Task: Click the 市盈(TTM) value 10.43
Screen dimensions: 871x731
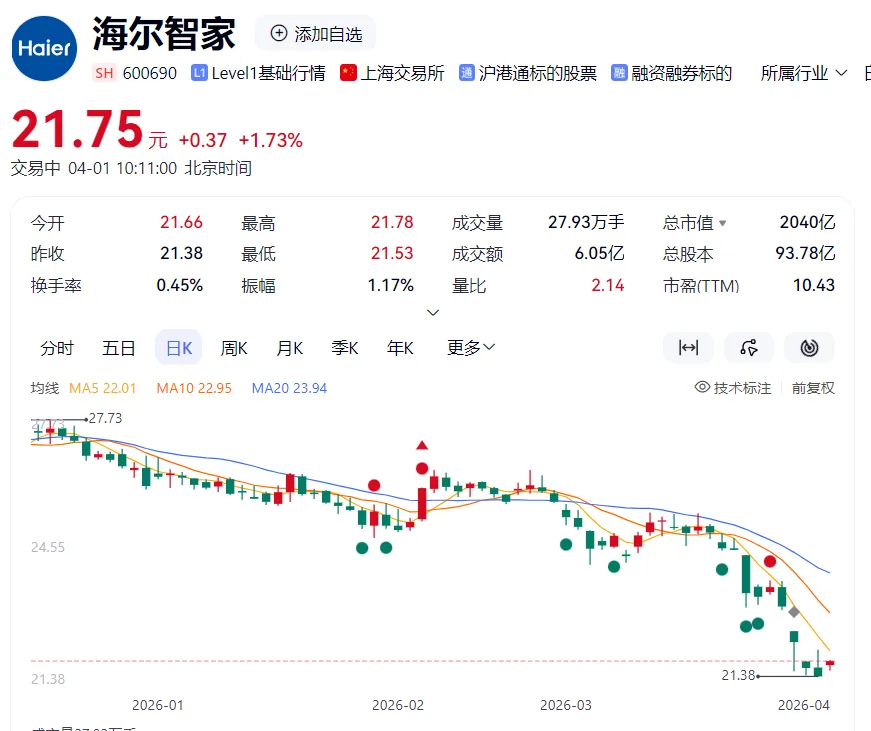Action: pyautogui.click(x=814, y=285)
